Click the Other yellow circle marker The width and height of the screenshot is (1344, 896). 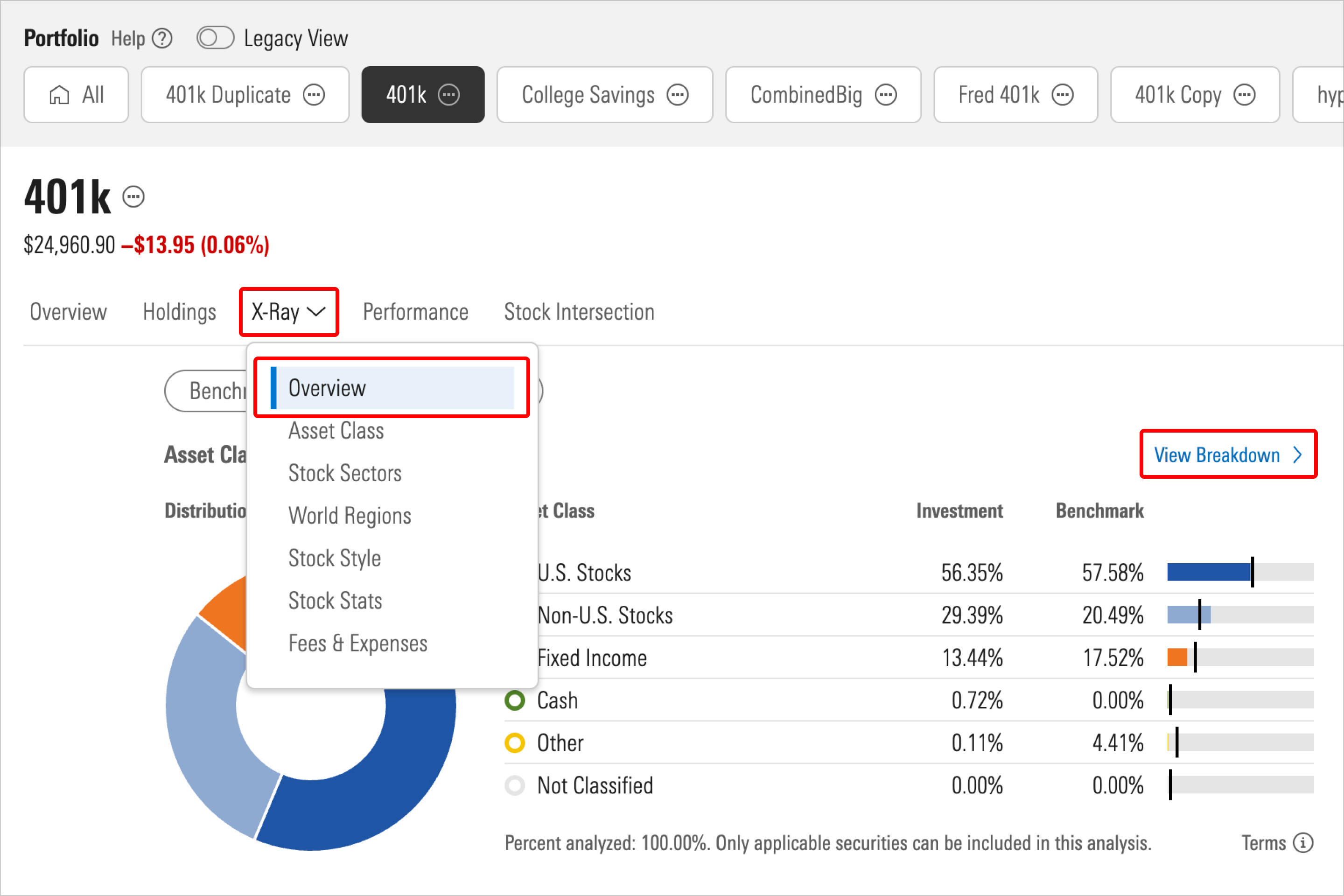point(514,743)
